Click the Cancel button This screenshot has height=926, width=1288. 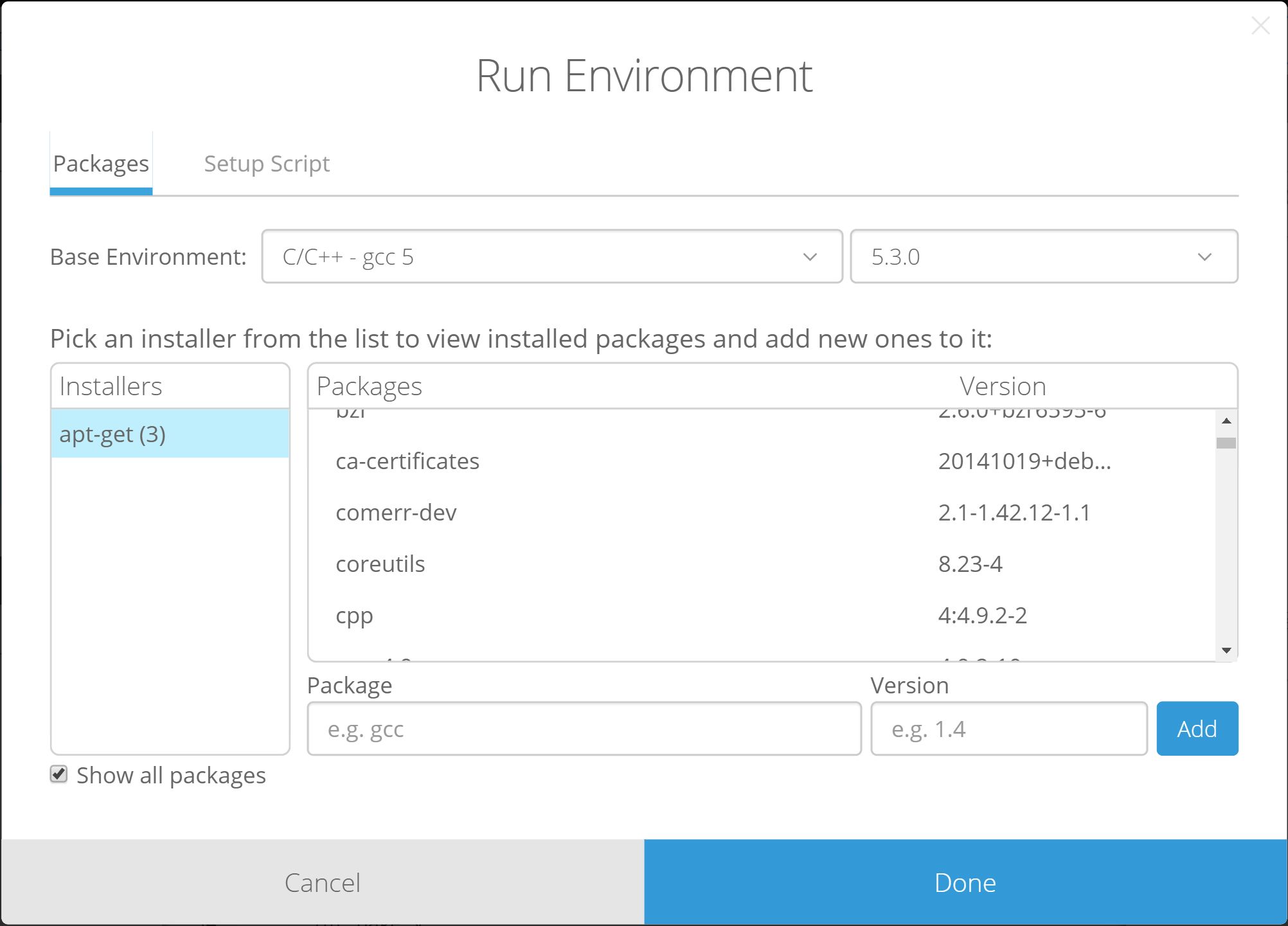(x=322, y=882)
